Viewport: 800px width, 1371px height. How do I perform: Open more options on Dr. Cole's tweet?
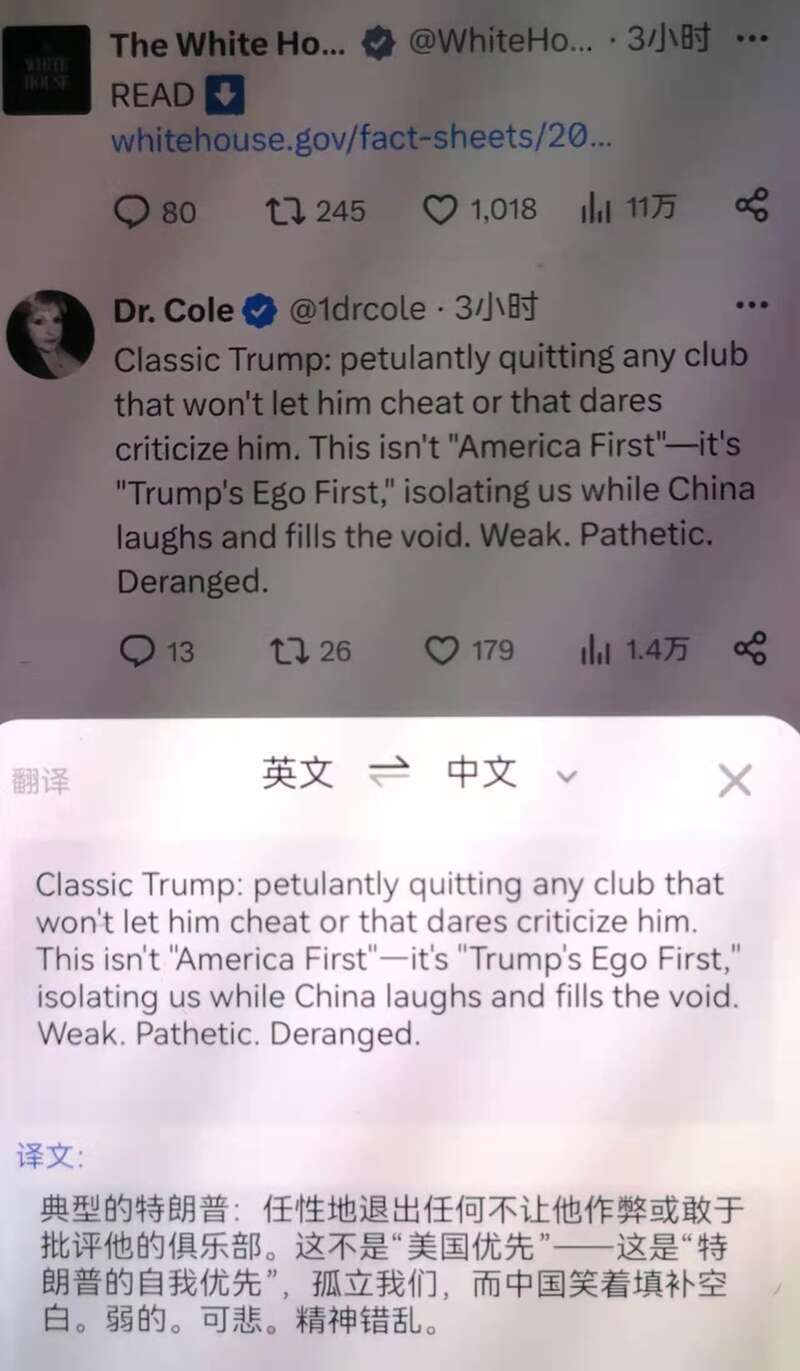point(751,305)
